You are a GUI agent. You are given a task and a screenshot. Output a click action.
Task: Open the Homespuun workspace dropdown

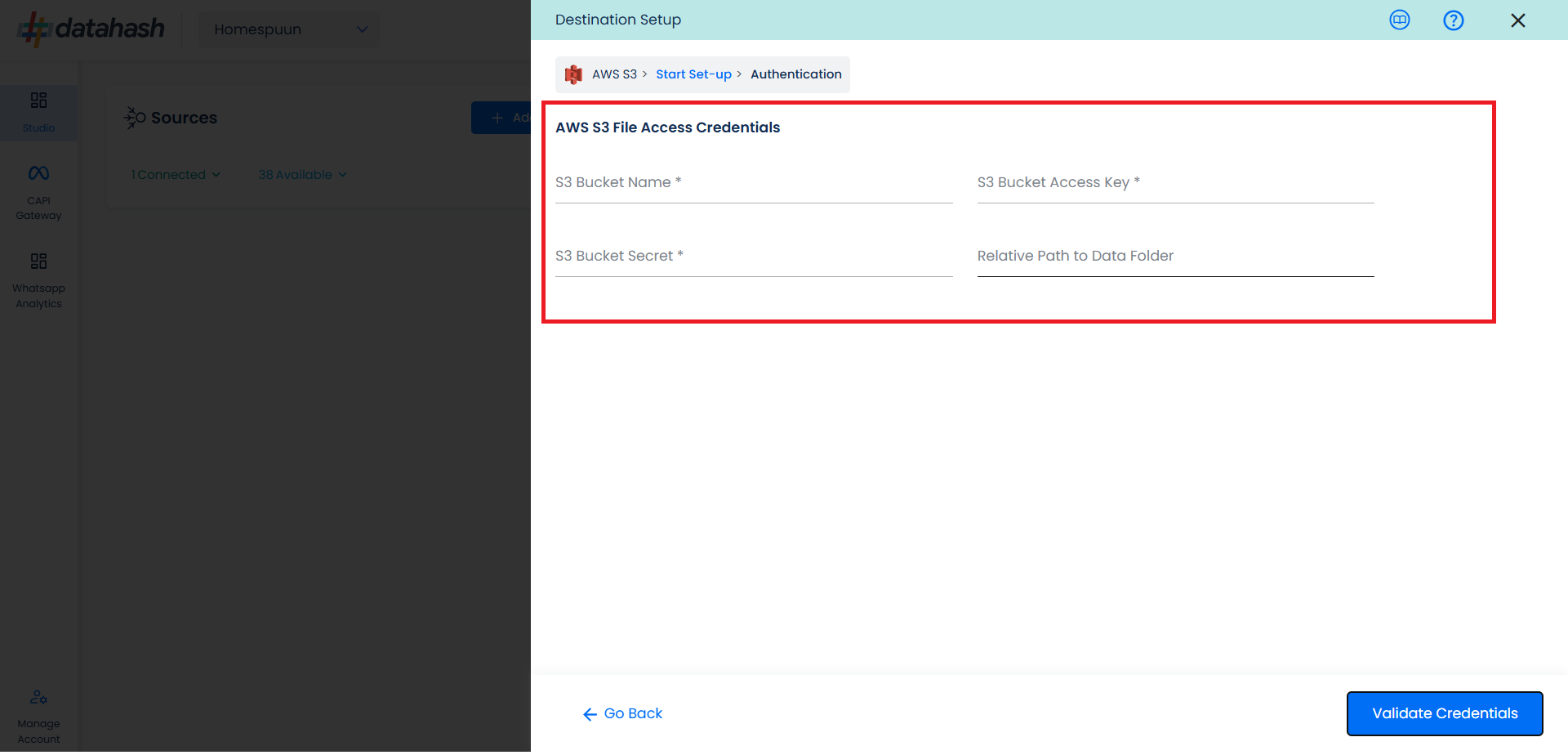(x=289, y=29)
